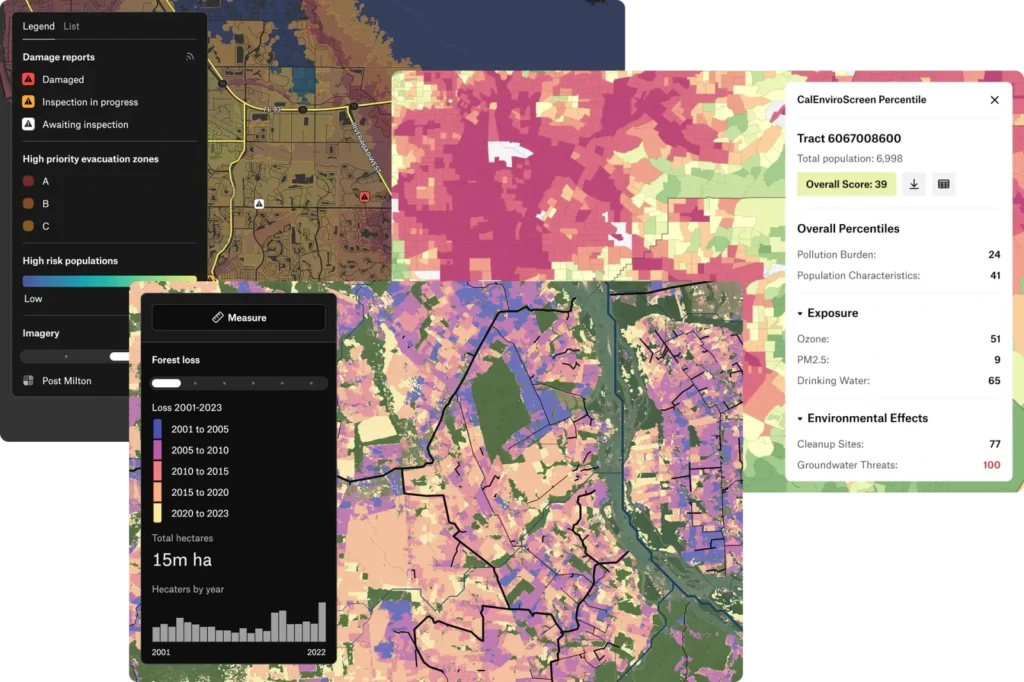The width and height of the screenshot is (1024, 682).
Task: Toggle evacuation zone C swatch
Action: [x=29, y=227]
